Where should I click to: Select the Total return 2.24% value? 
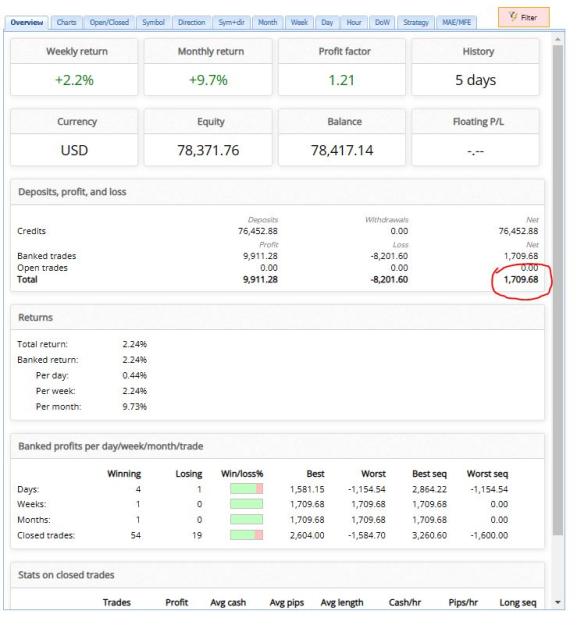(x=135, y=344)
